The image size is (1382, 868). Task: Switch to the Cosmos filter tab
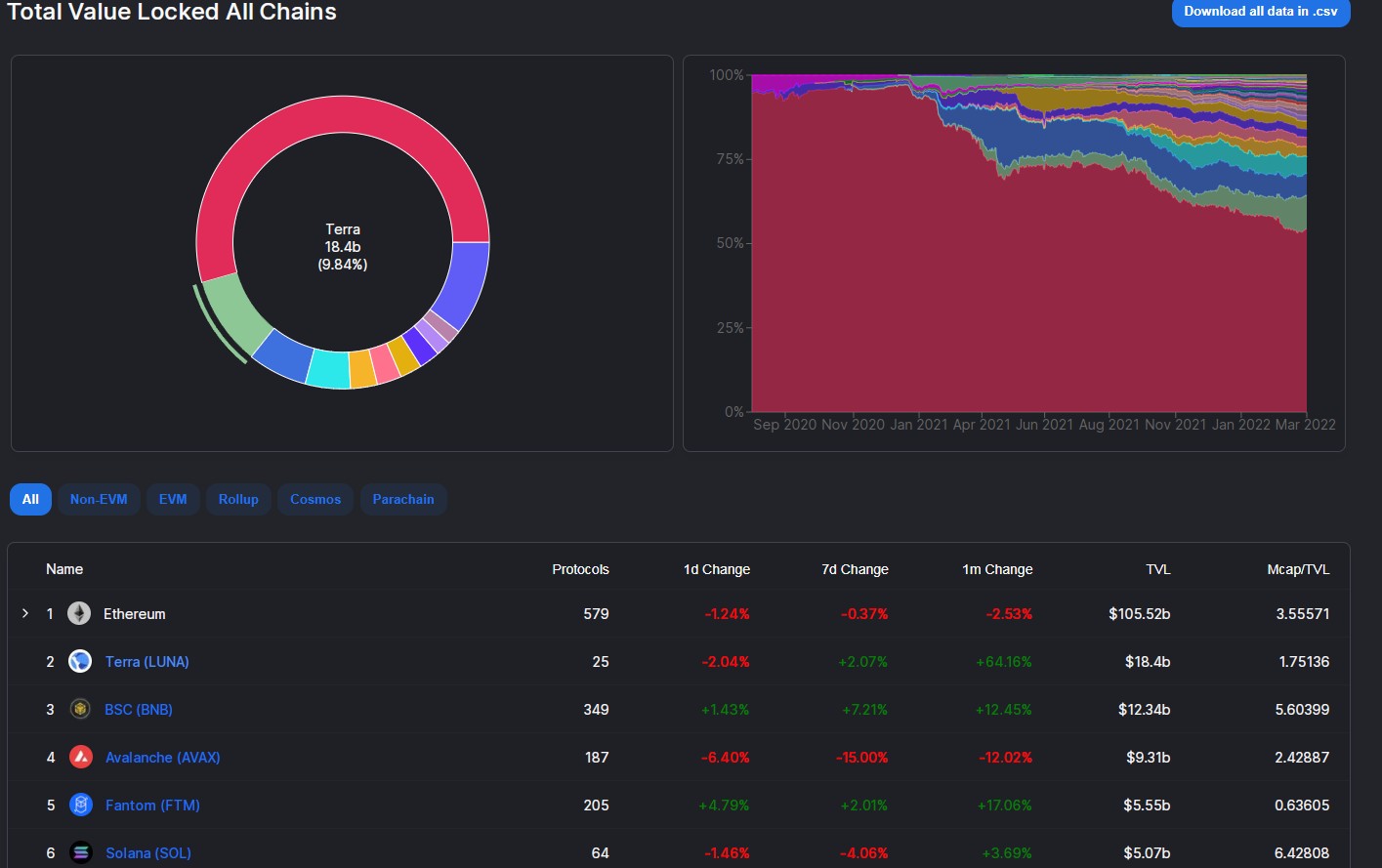point(315,499)
